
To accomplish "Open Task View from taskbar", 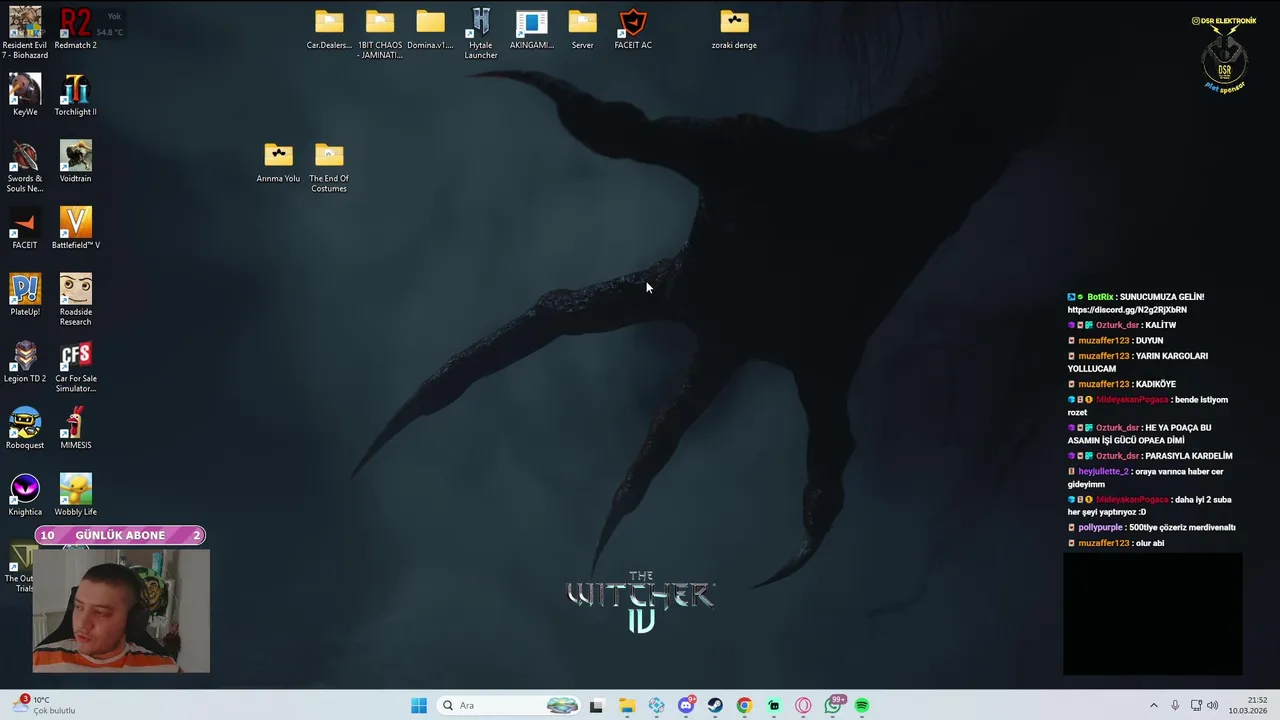I will pos(596,705).
